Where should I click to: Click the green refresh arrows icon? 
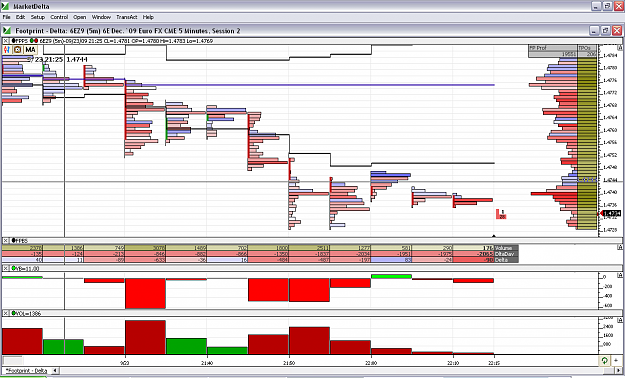(605, 360)
